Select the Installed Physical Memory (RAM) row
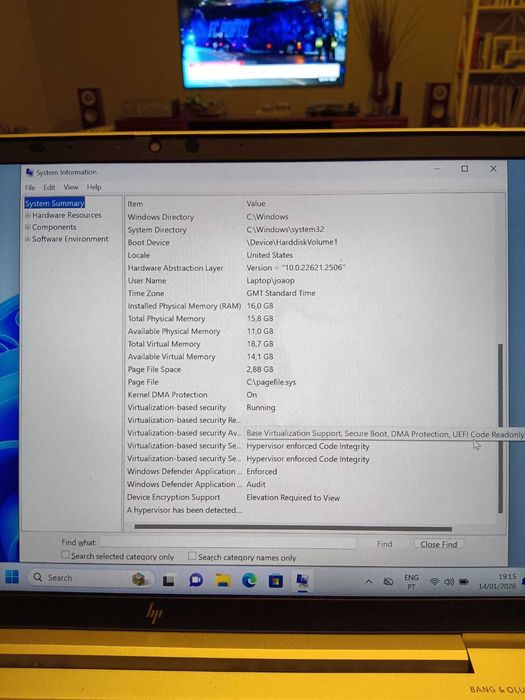The image size is (525, 700). click(312, 306)
